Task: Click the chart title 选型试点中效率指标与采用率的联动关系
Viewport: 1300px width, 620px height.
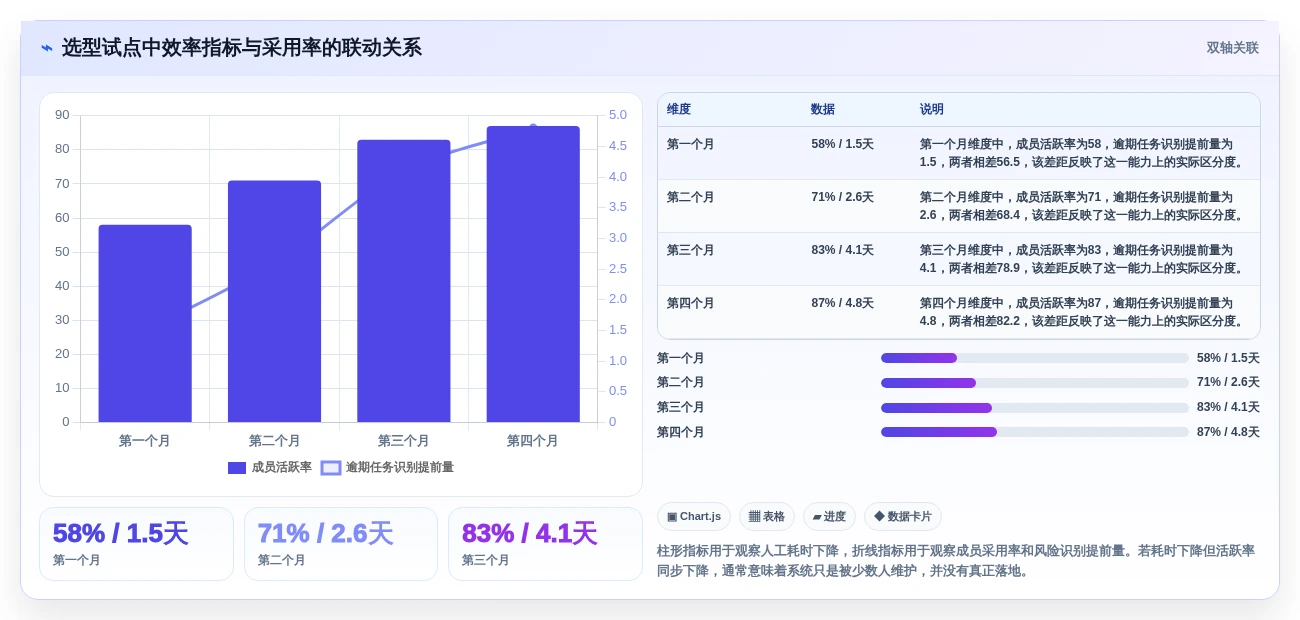Action: pos(242,48)
